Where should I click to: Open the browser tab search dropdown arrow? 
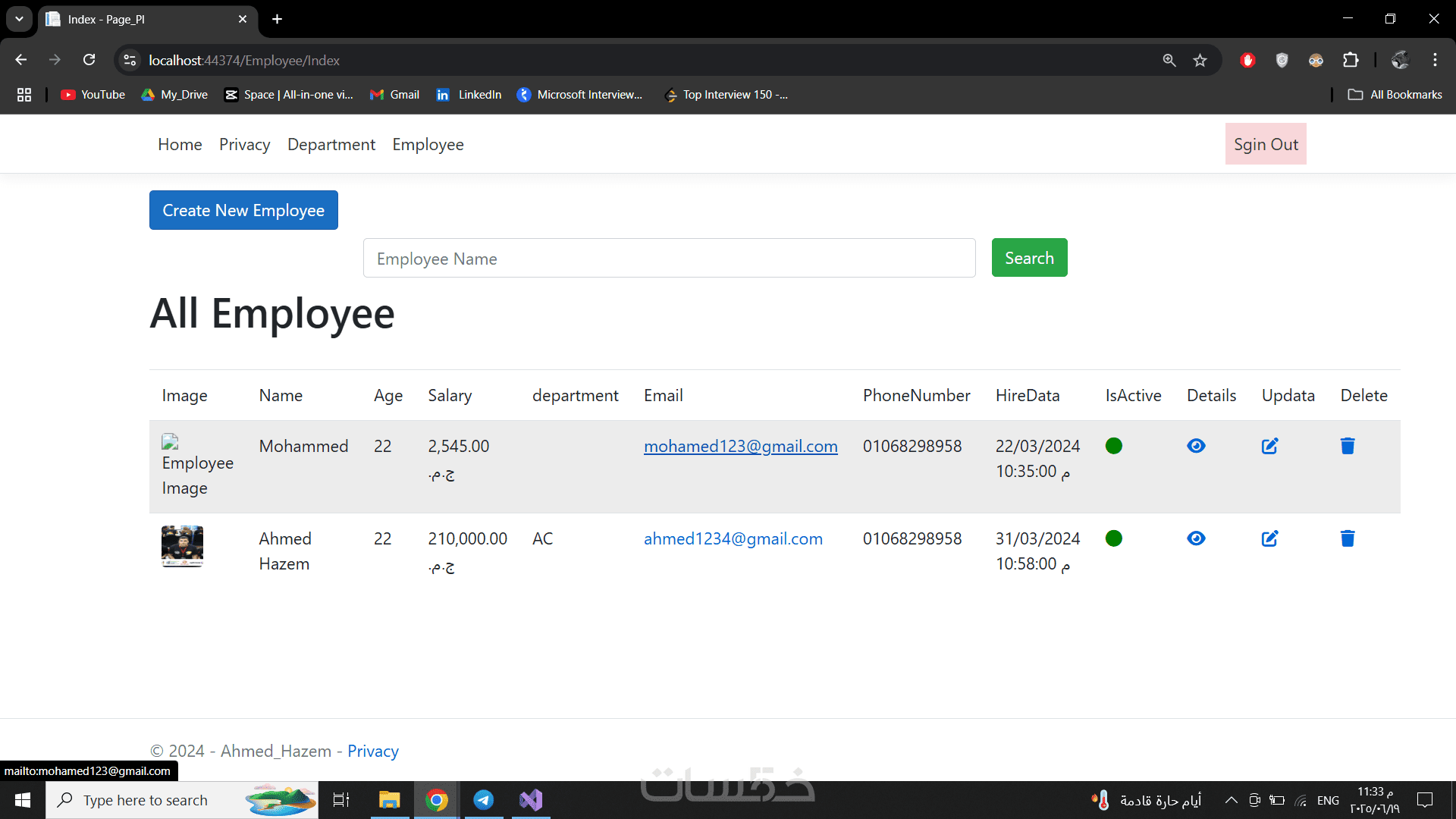(19, 19)
